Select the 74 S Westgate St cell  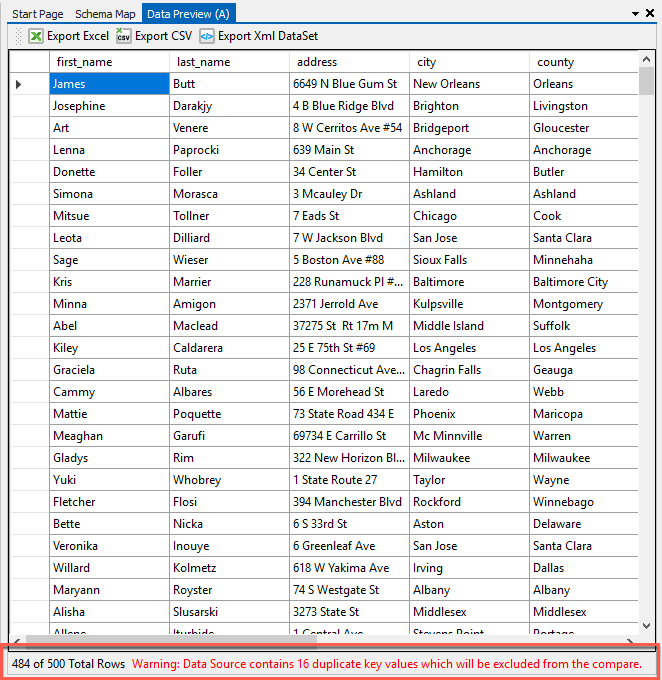coord(350,590)
